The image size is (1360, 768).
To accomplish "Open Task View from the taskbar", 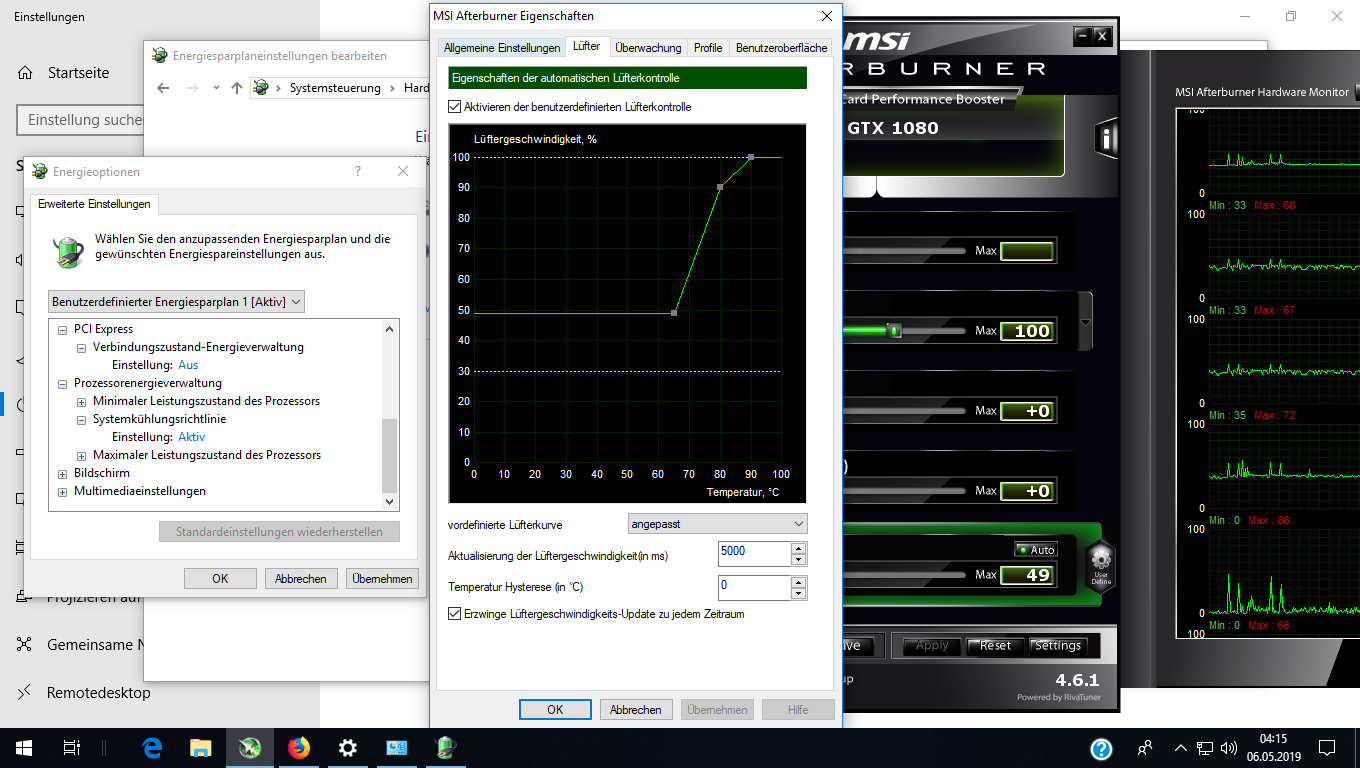I will (x=72, y=748).
